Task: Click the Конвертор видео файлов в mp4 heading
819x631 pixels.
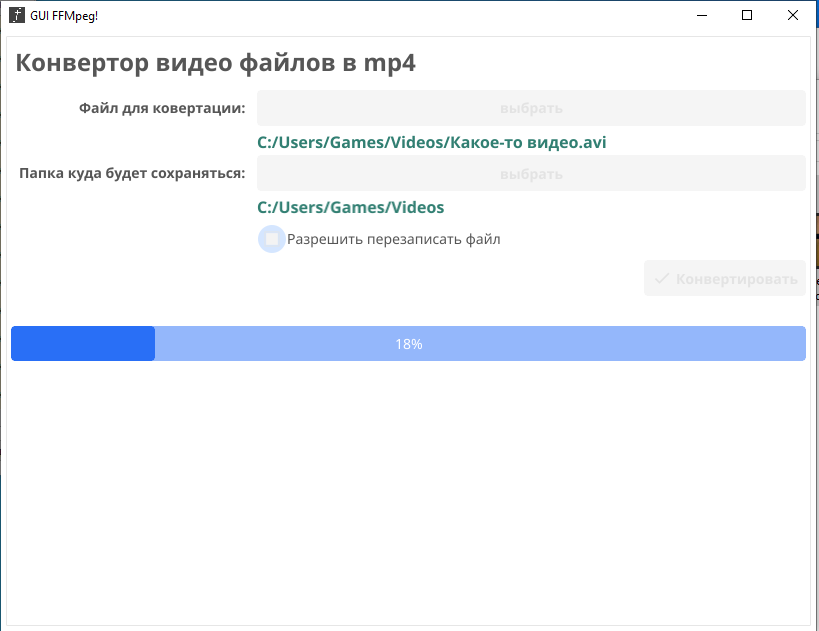Action: point(215,63)
